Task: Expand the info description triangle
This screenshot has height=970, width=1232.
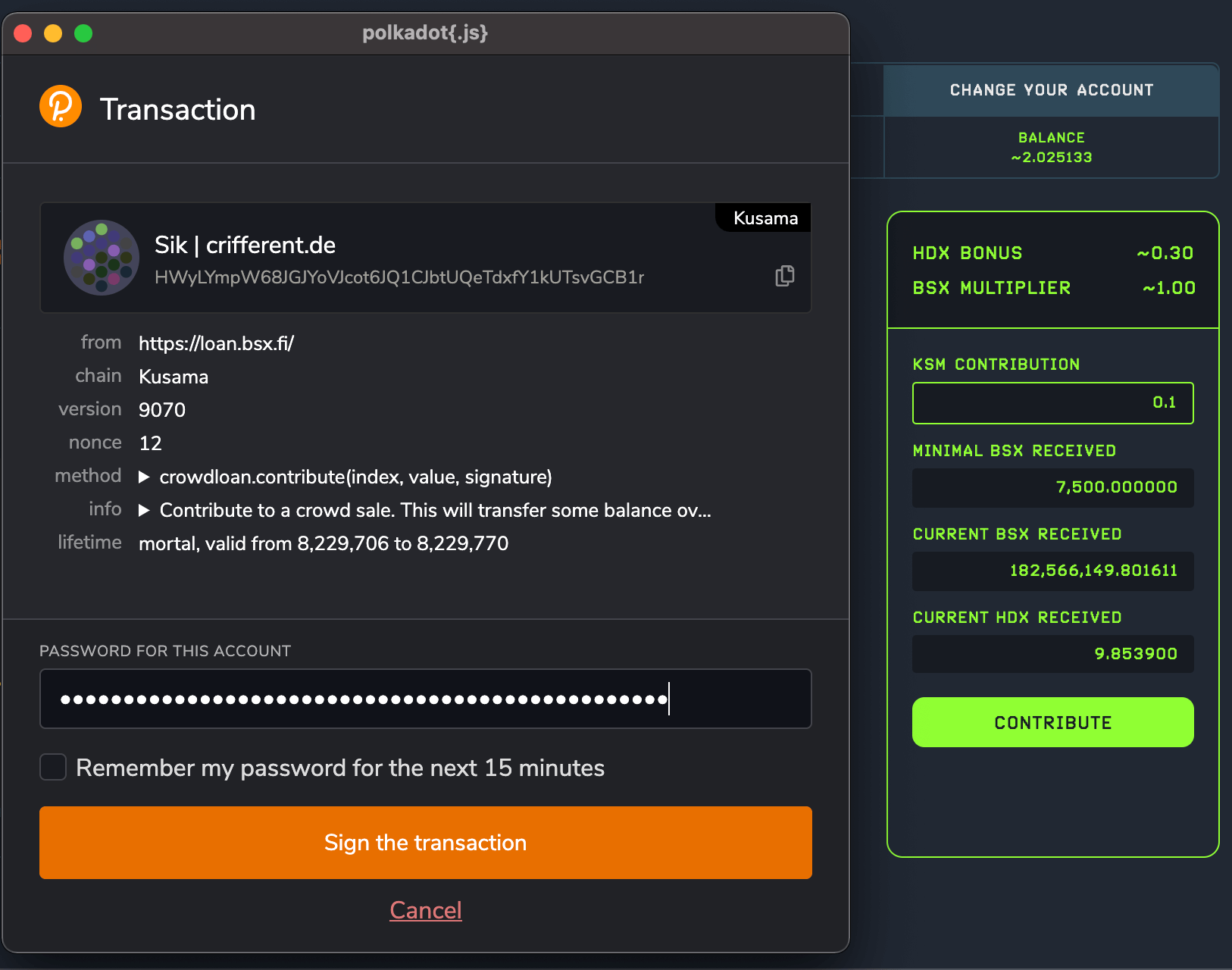Action: [144, 510]
